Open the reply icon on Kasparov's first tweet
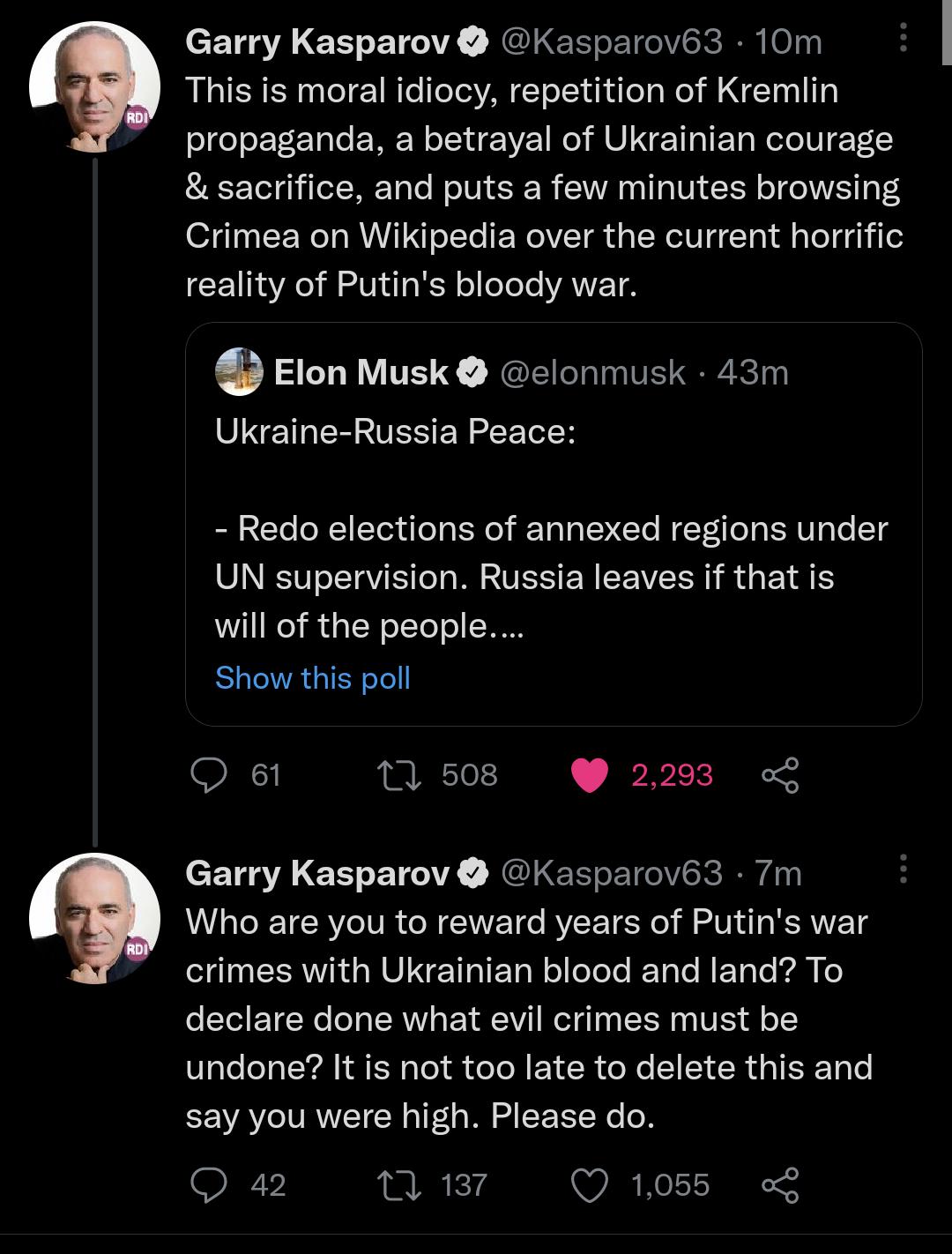952x1254 pixels. (212, 775)
